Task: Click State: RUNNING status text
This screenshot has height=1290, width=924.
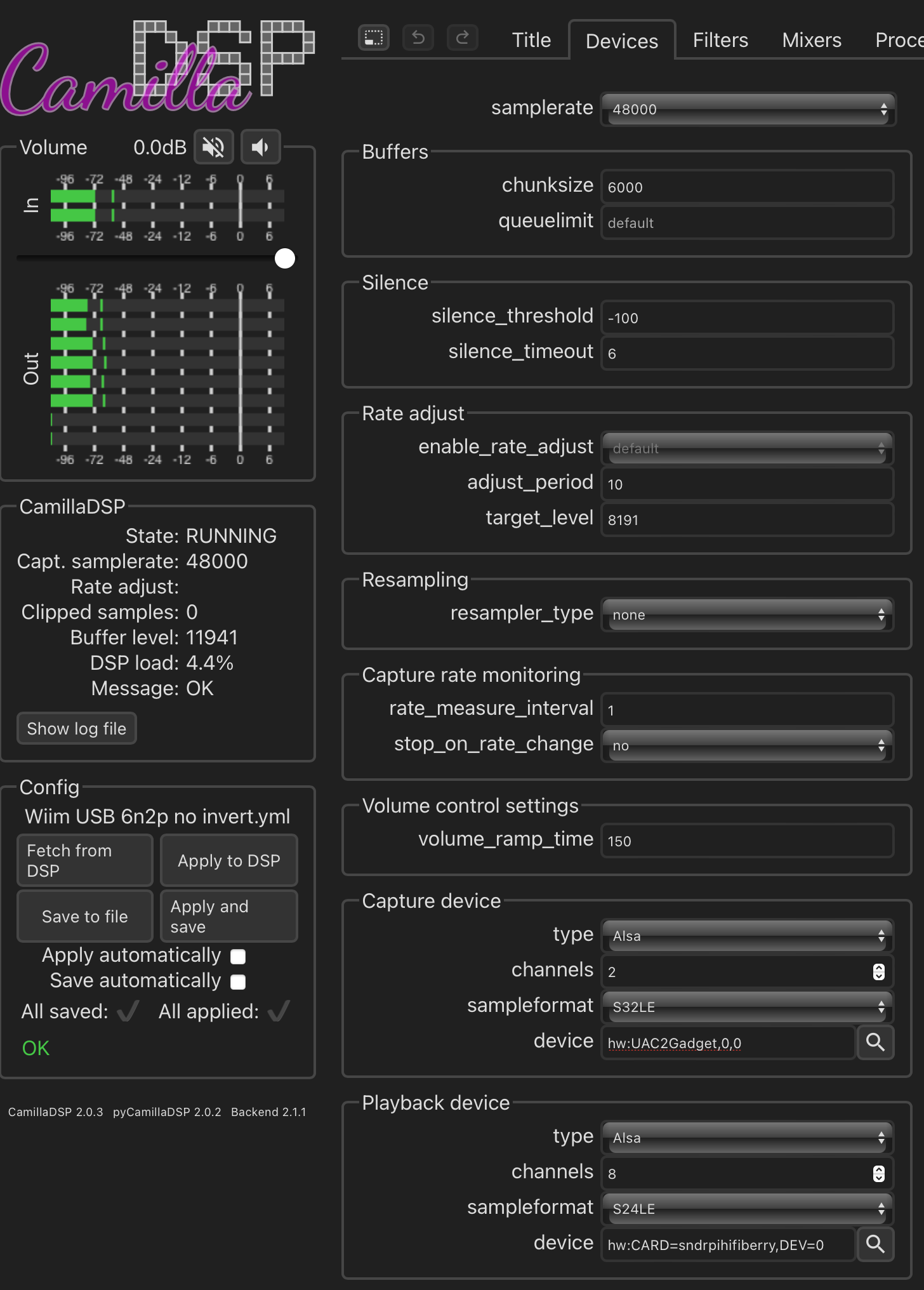Action: coord(201,536)
